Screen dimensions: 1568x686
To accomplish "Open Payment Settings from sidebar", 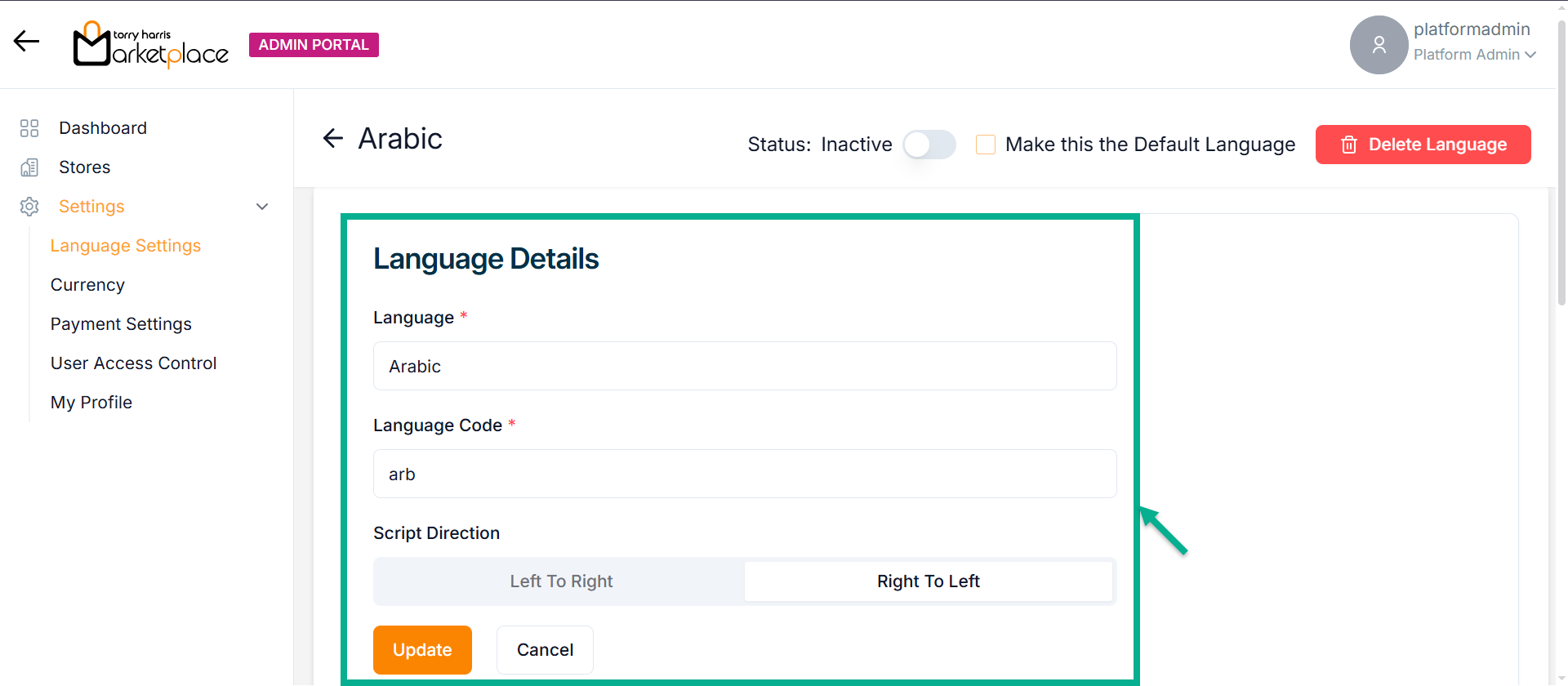I will [x=121, y=324].
